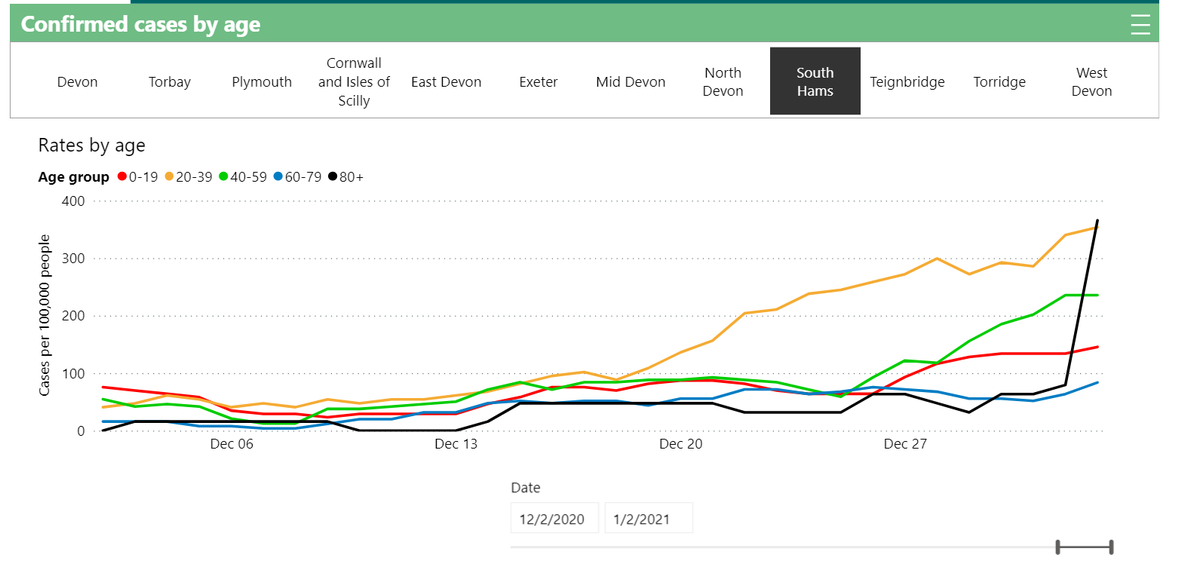The height and width of the screenshot is (579, 1200).
Task: Click the 300 y-axis value
Action: (74, 259)
